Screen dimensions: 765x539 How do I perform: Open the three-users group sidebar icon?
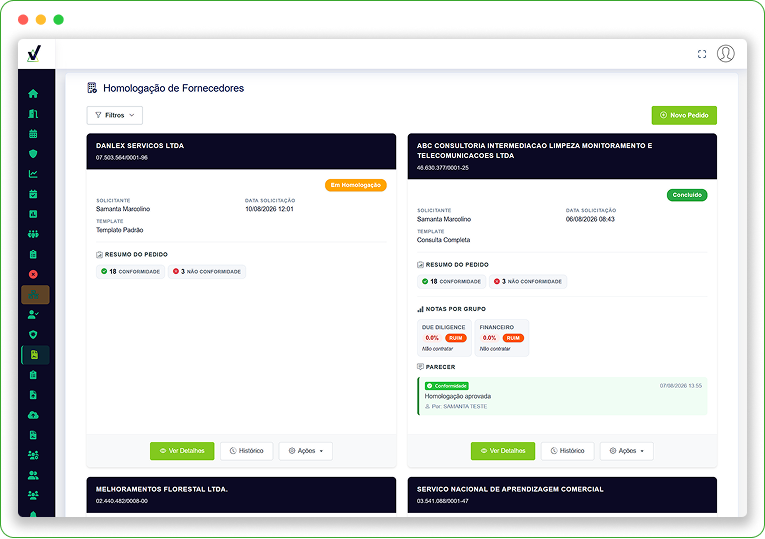[x=33, y=495]
